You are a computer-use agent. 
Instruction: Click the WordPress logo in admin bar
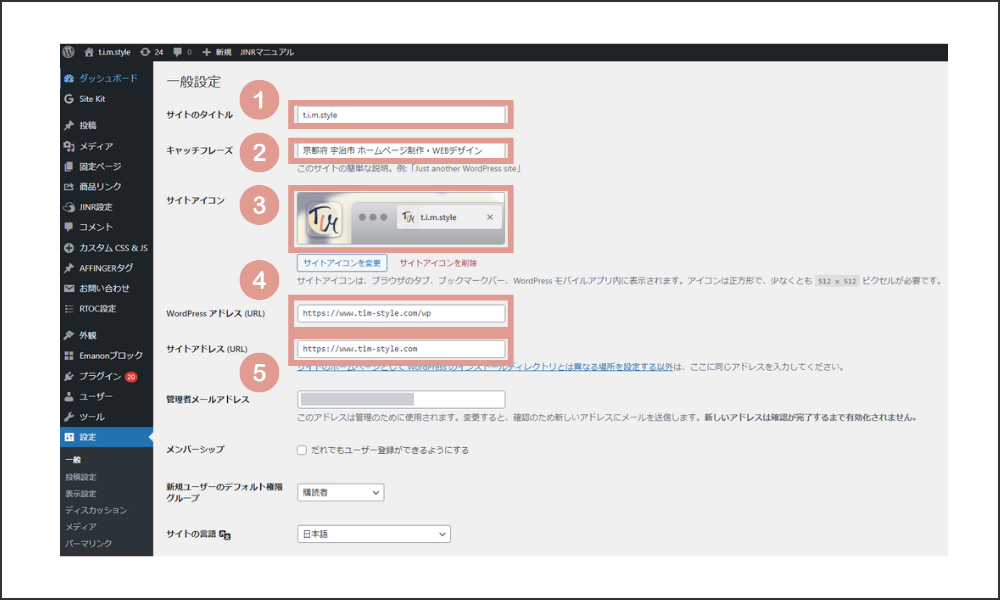[69, 52]
